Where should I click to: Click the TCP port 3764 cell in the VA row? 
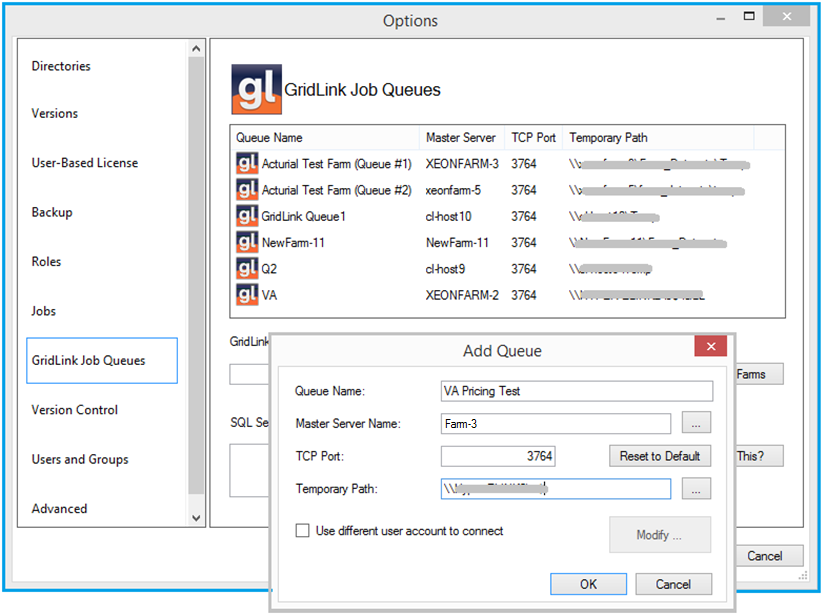tap(524, 295)
